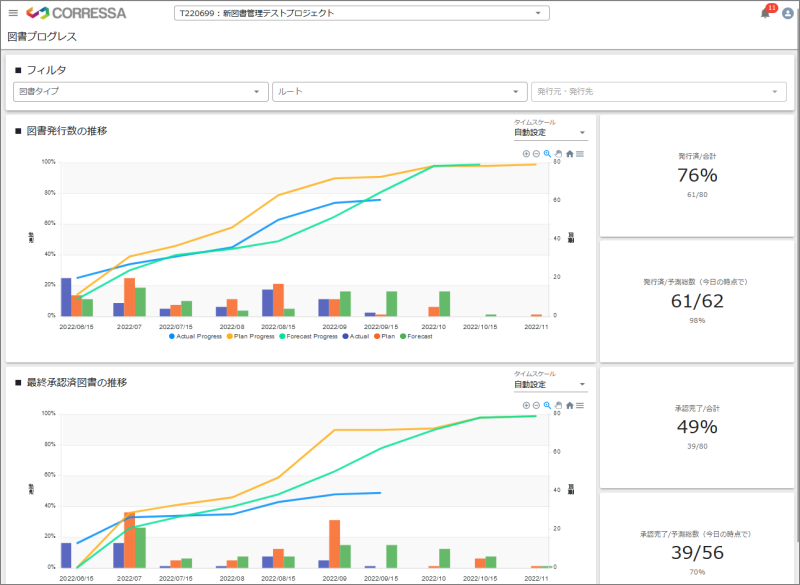The image size is (800, 585).
Task: Open the user account avatar
Action: tap(787, 13)
